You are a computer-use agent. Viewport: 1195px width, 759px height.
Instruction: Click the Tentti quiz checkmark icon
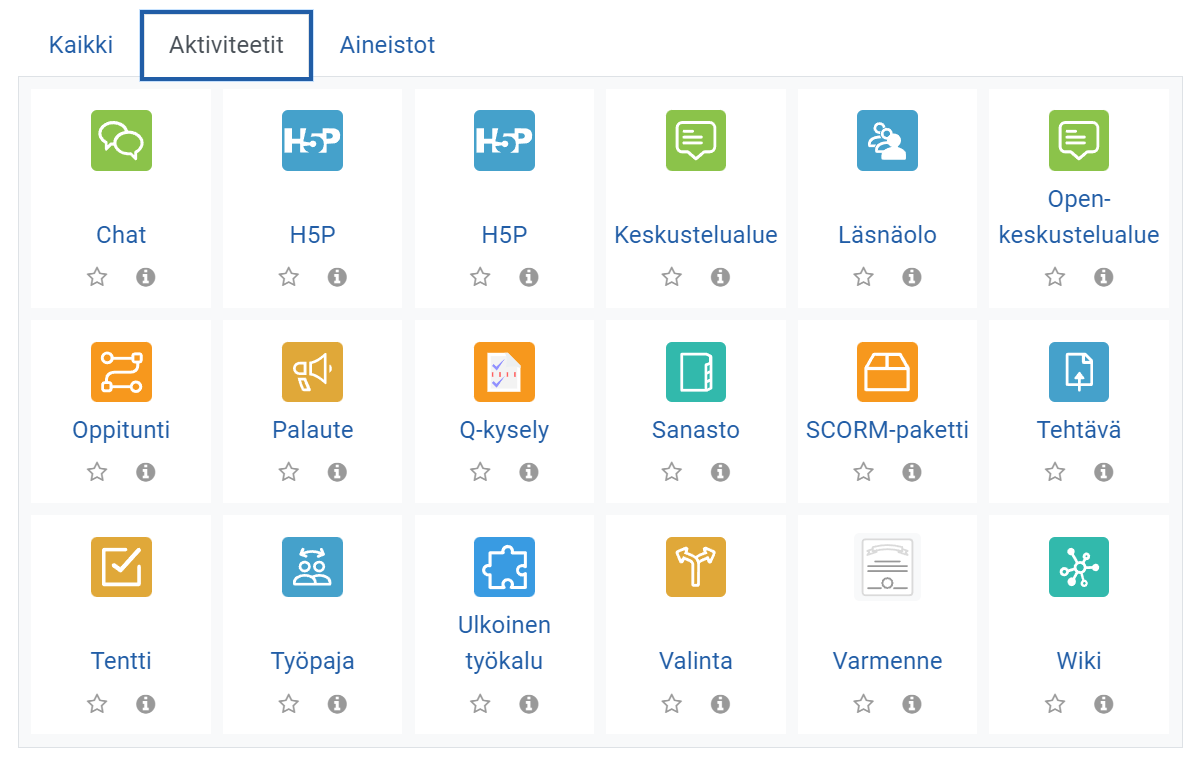(x=121, y=567)
